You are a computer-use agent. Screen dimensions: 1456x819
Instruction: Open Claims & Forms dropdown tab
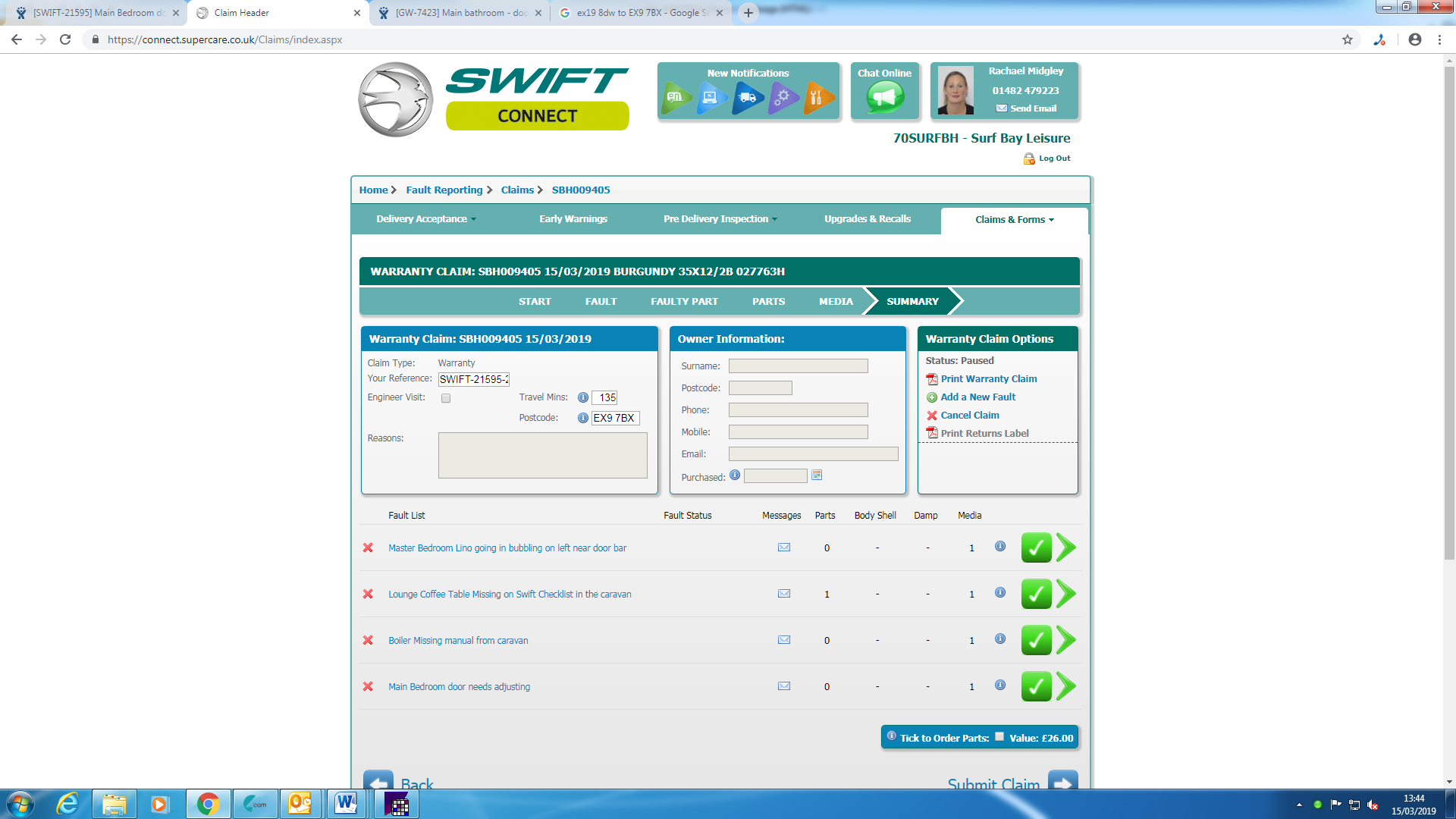(x=1014, y=220)
